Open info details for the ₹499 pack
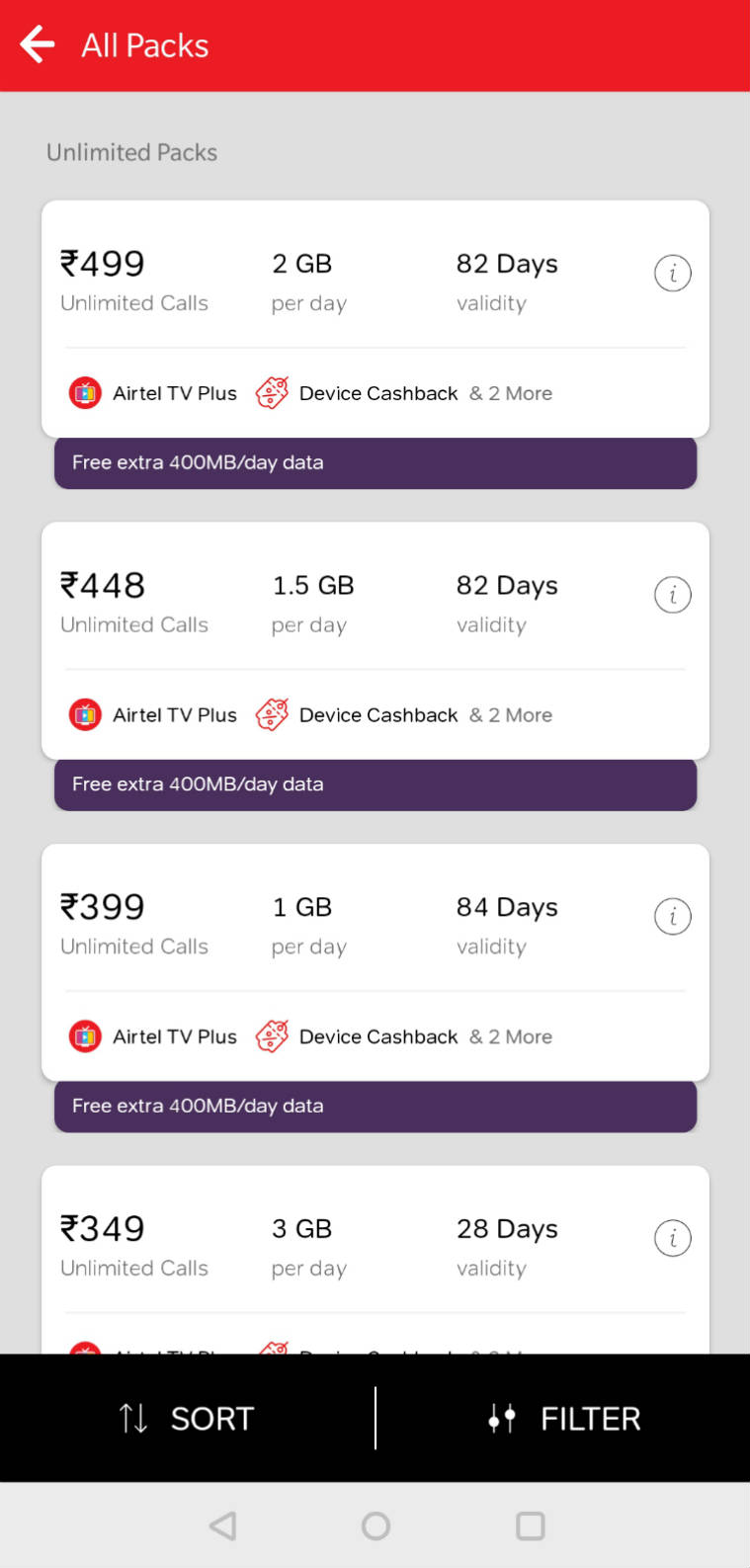 (673, 274)
